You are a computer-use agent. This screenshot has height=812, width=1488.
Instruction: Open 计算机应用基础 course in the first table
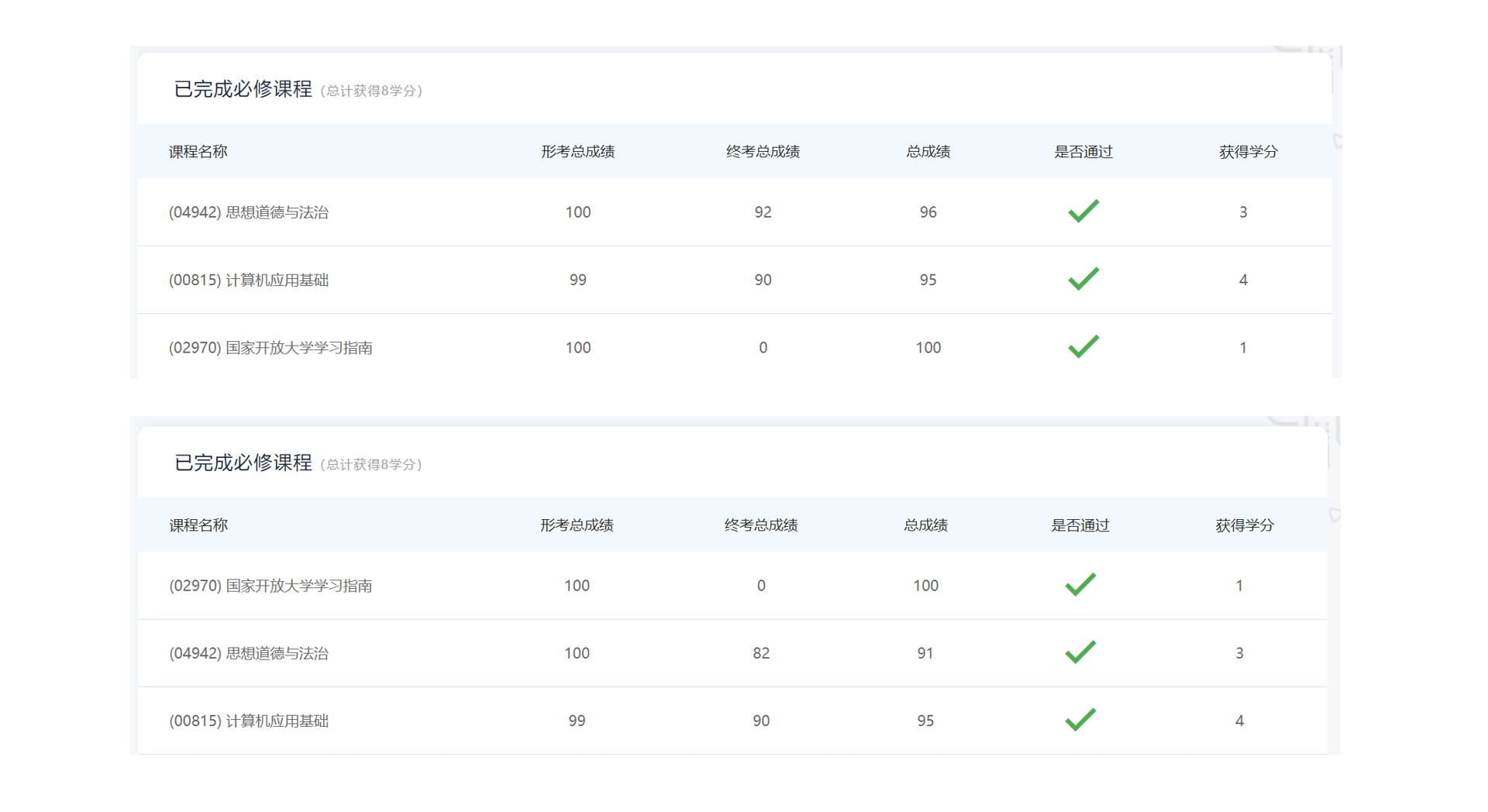coord(249,280)
